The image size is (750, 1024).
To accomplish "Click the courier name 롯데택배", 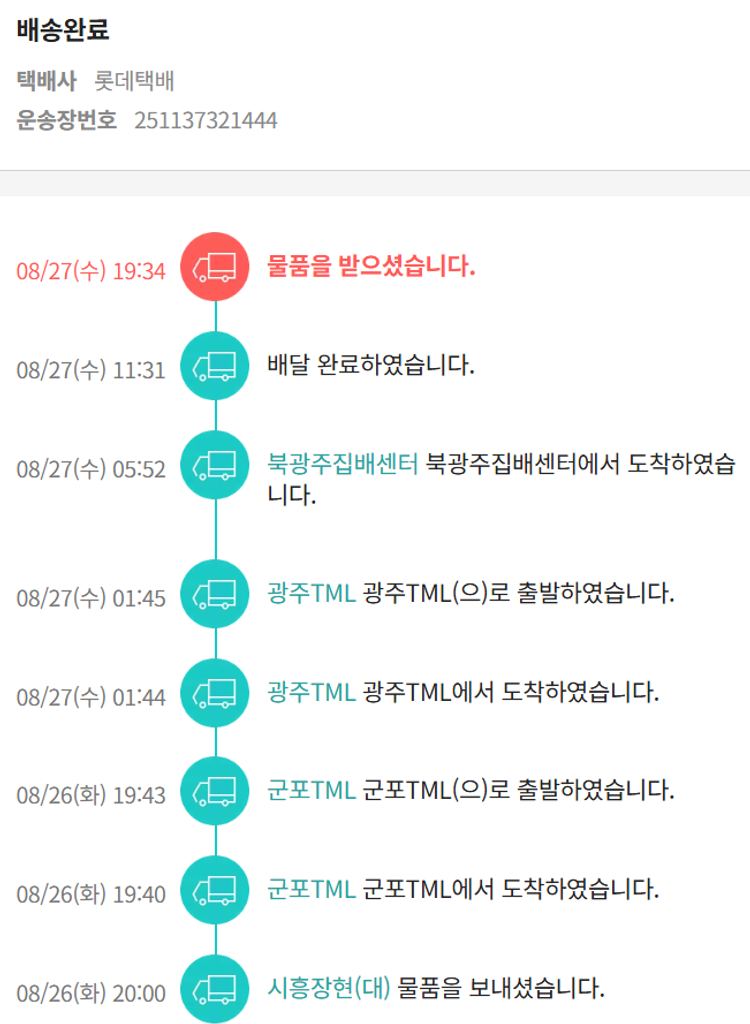I will [x=135, y=81].
